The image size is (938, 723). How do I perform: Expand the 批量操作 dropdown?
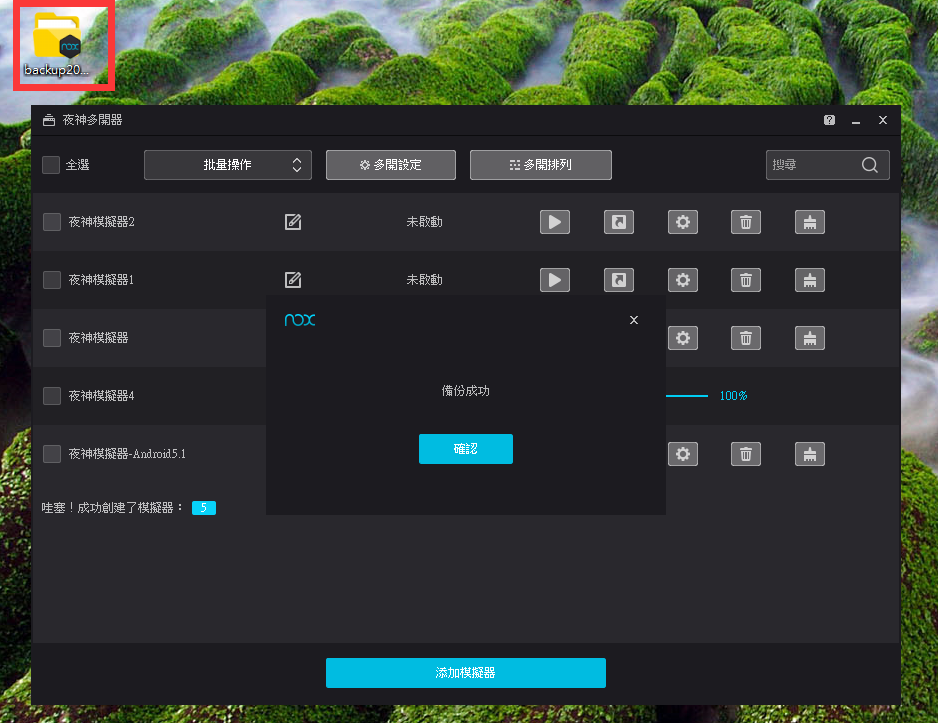228,165
